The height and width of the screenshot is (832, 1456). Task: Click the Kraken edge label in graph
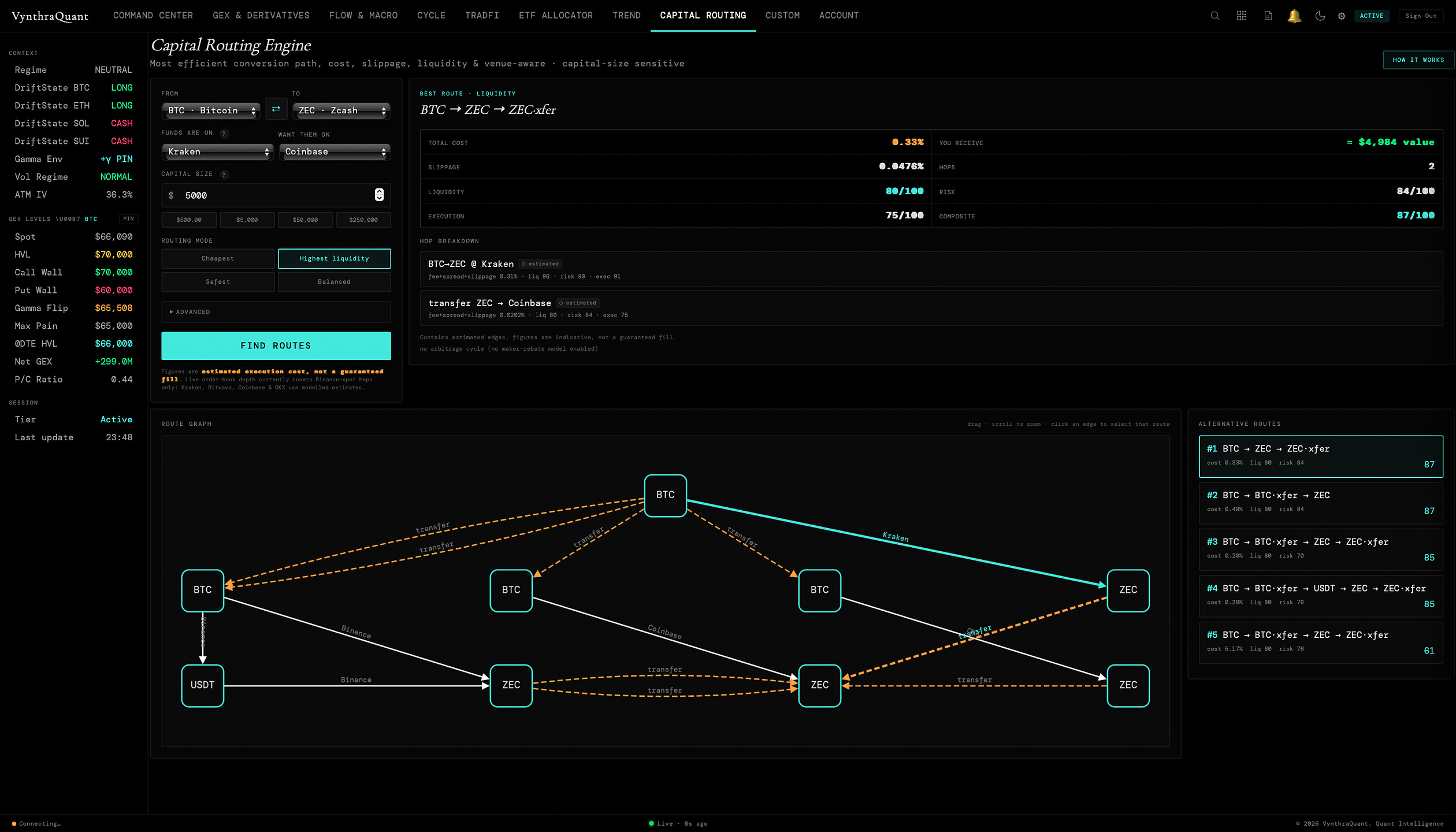896,537
